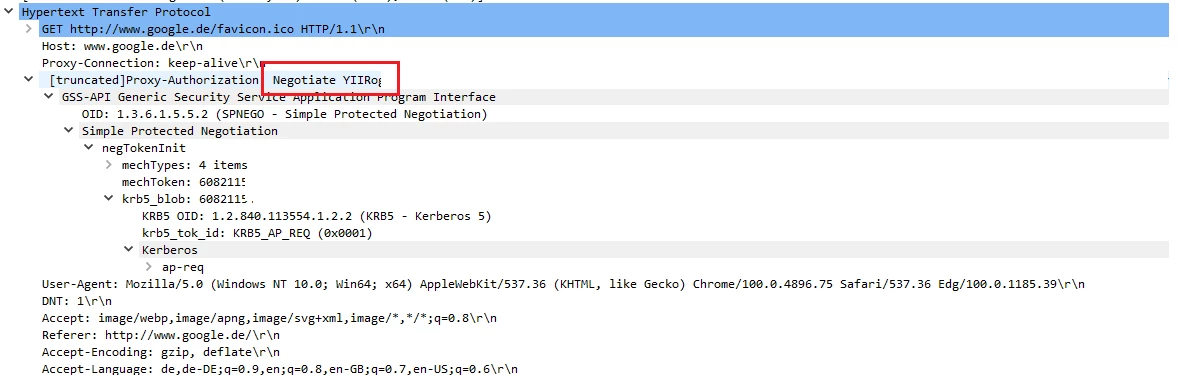Select the Proxy-Authorization Negotiate row

click(216, 80)
